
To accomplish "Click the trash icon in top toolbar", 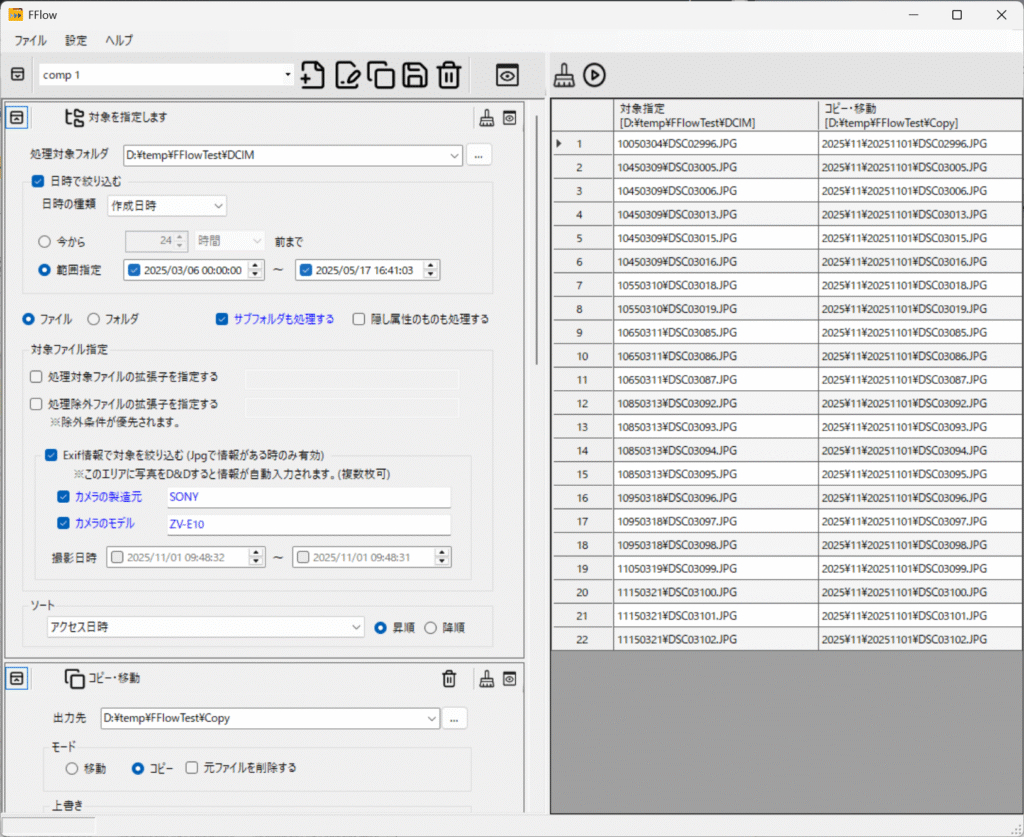I will click(x=450, y=75).
